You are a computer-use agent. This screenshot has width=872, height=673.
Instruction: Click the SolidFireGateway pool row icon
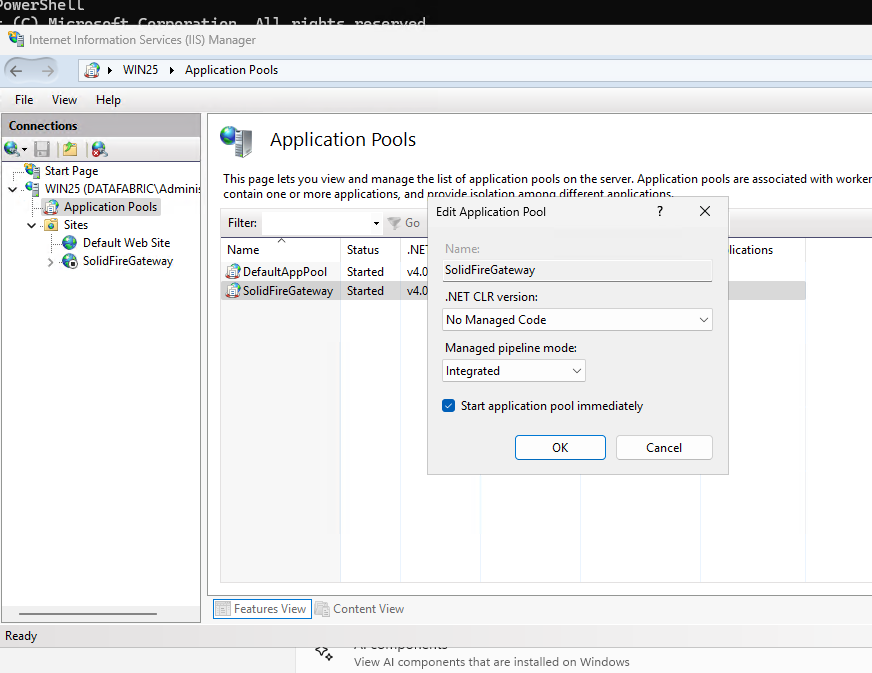tap(233, 290)
